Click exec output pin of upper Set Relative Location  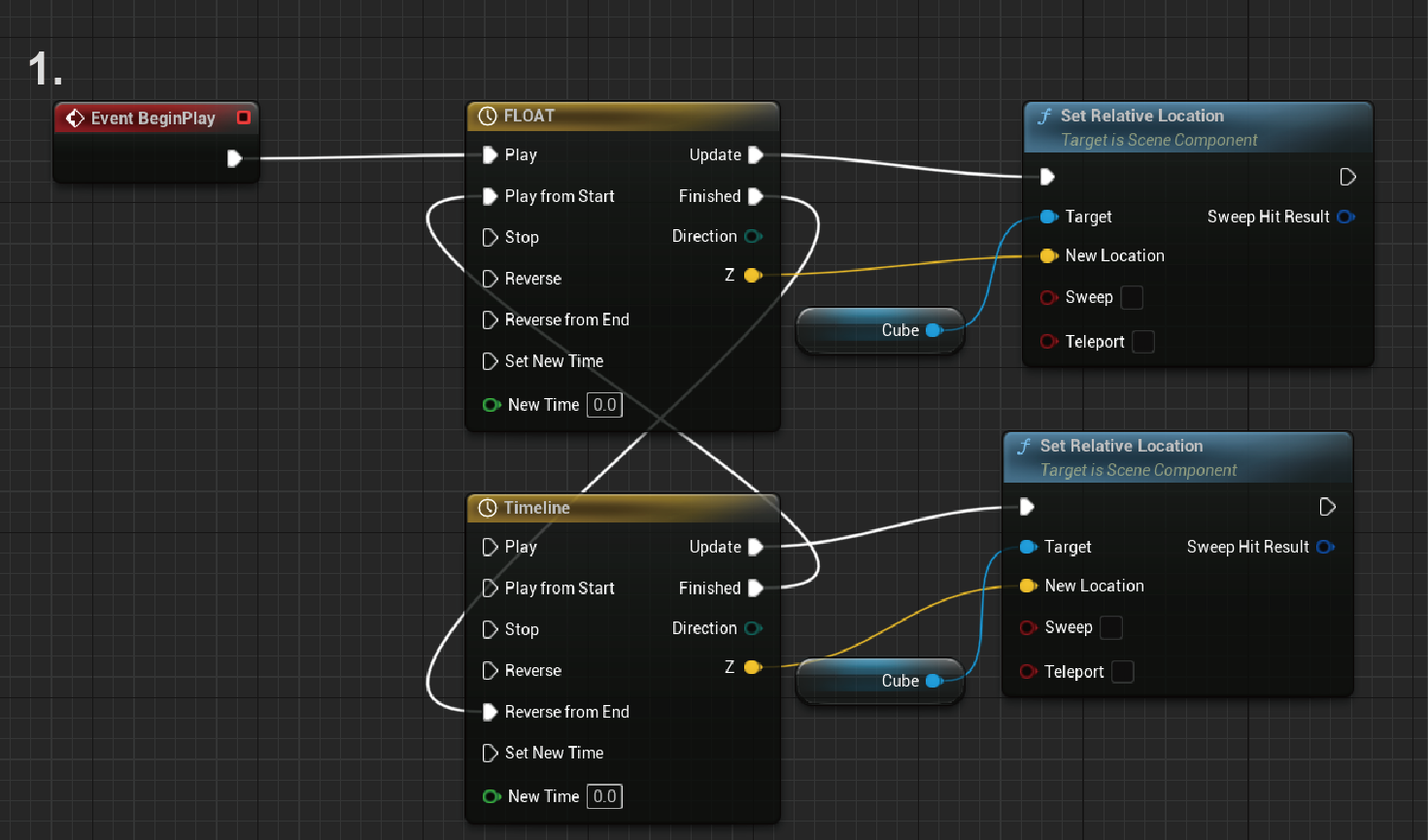[1347, 177]
